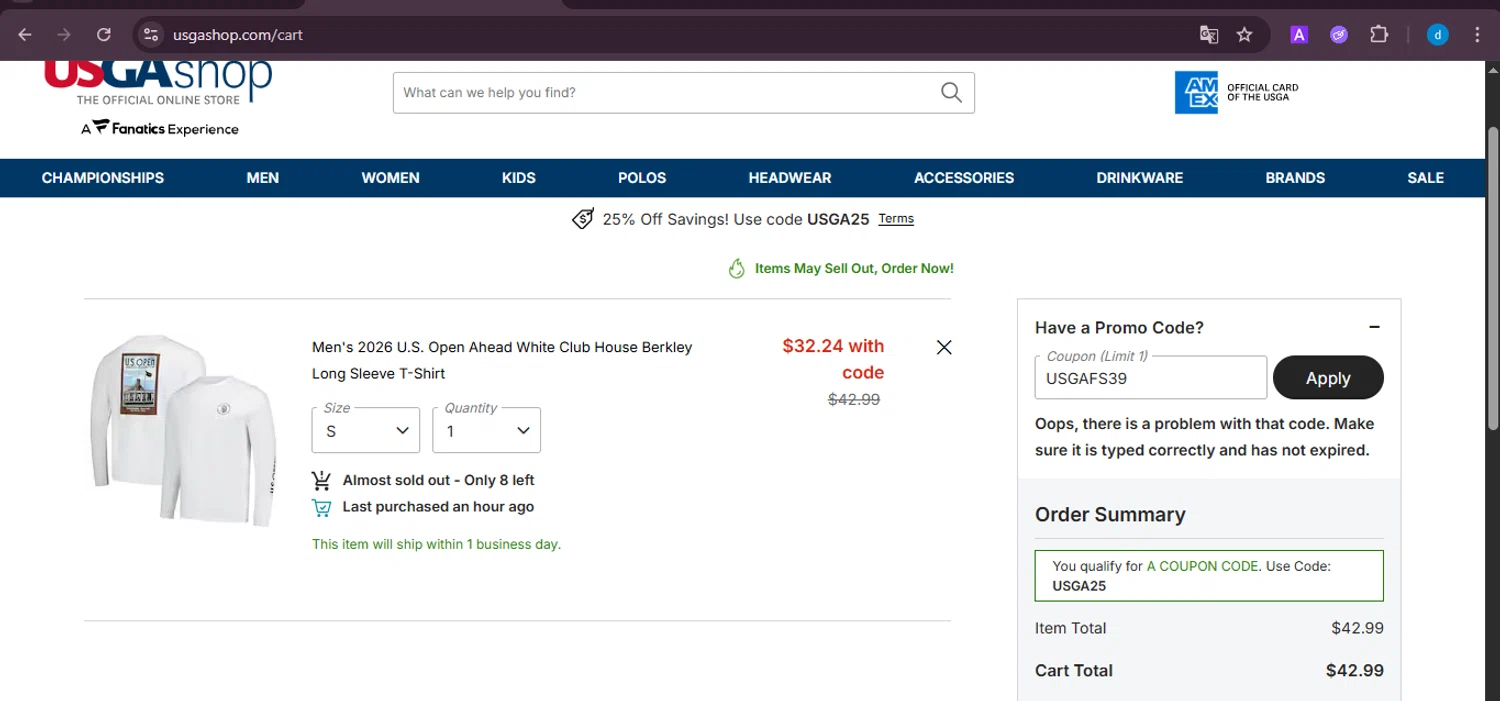Image resolution: width=1500 pixels, height=701 pixels.
Task: Open the Size dropdown
Action: click(366, 430)
